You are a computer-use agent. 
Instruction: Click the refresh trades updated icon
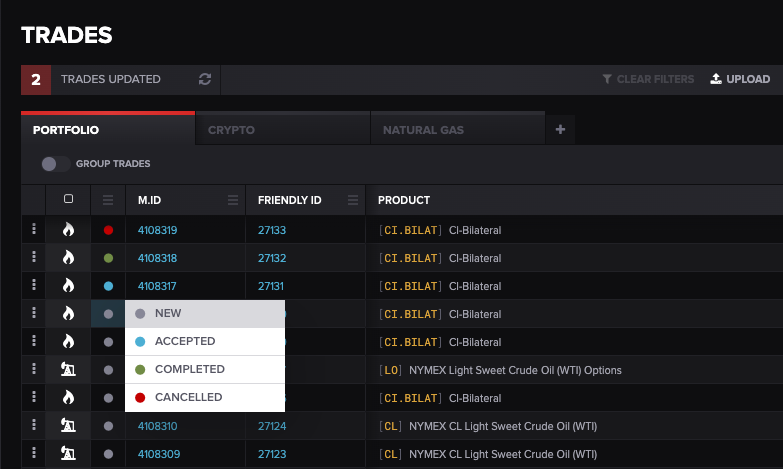(x=205, y=79)
